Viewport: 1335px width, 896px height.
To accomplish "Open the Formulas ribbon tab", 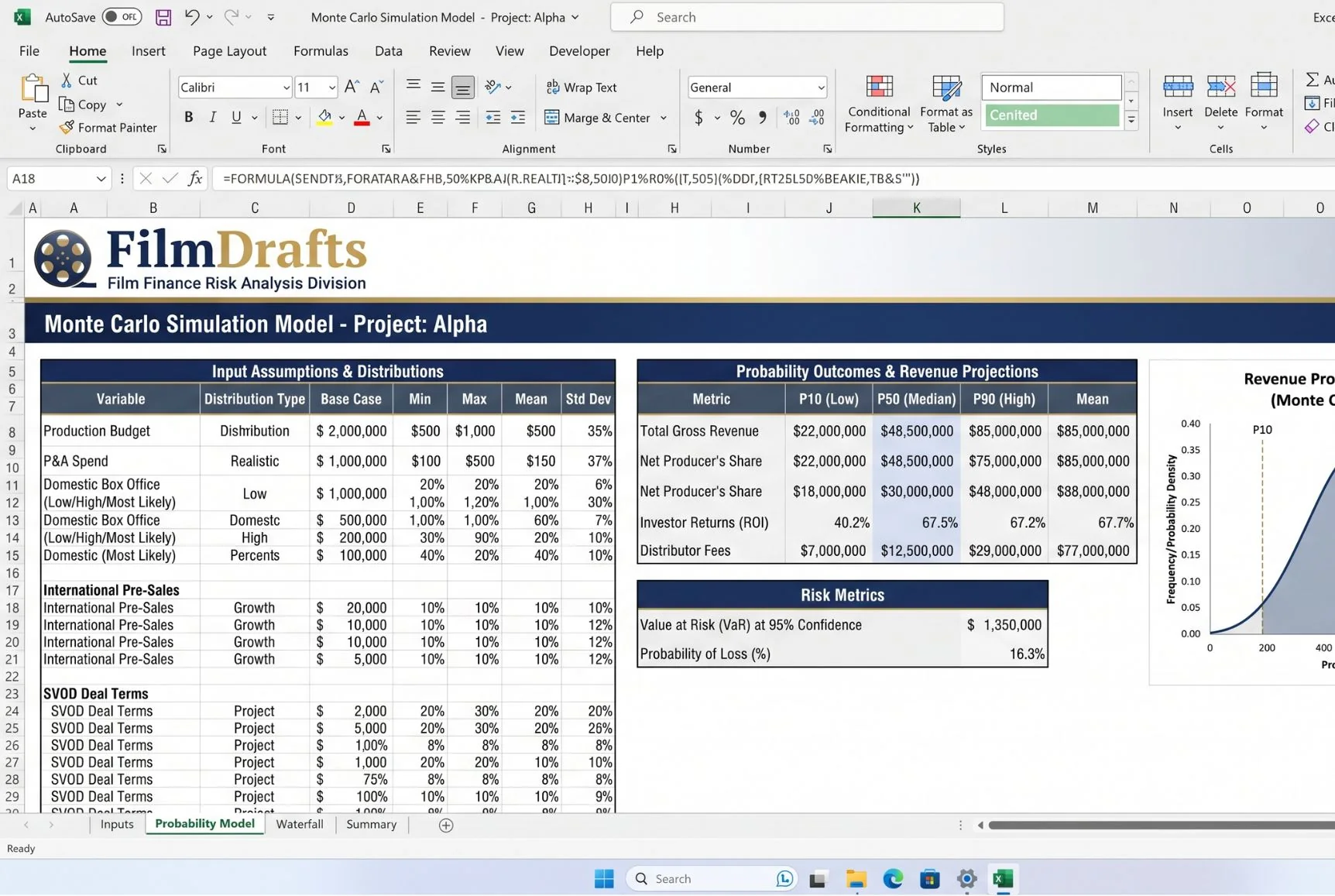I will [x=321, y=51].
